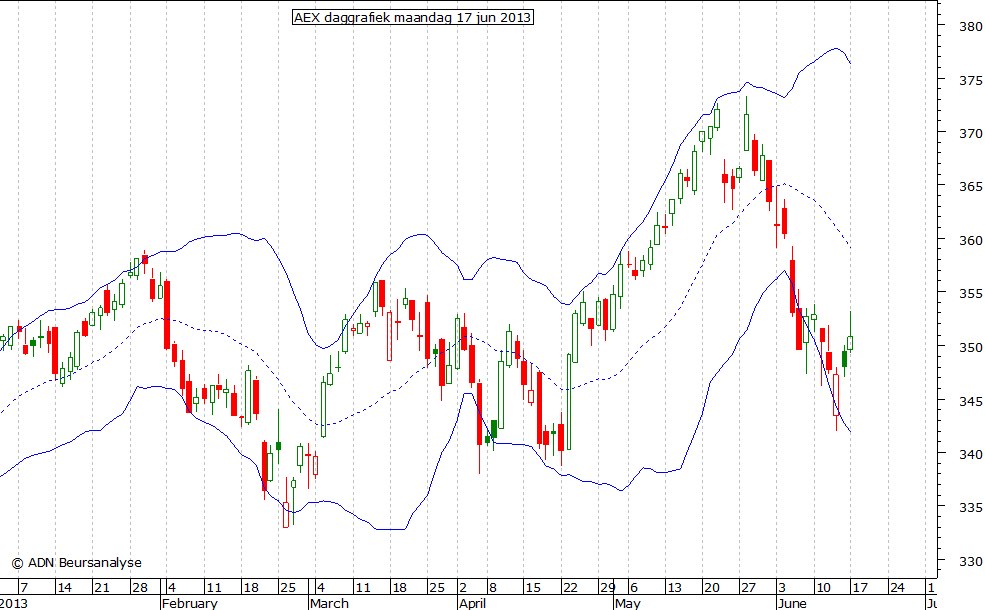Click the chart title 'AEX daggrafiek maandag 17 jun 2013'

tap(413, 18)
